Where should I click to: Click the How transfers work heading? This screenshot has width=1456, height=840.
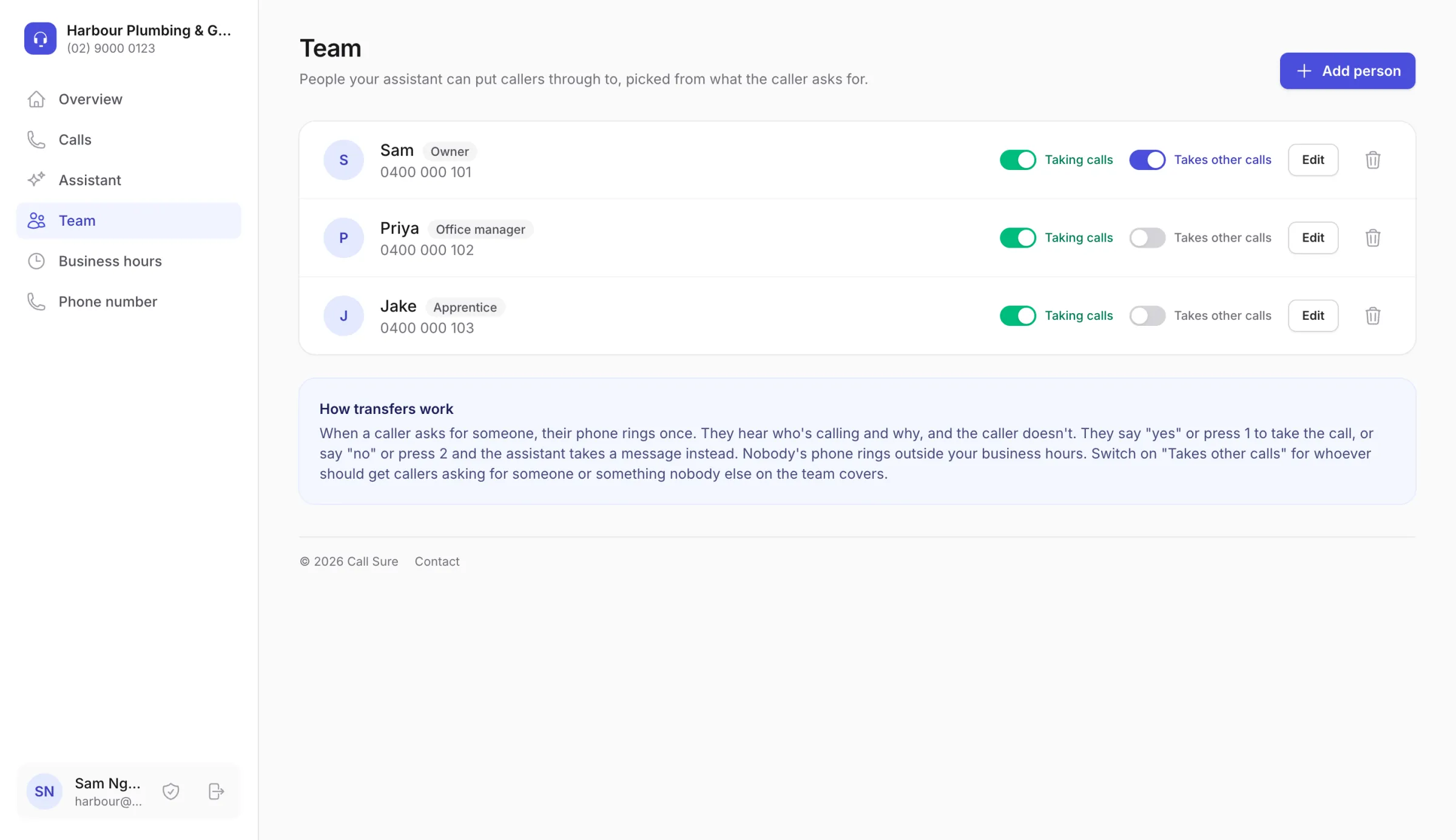pos(386,409)
